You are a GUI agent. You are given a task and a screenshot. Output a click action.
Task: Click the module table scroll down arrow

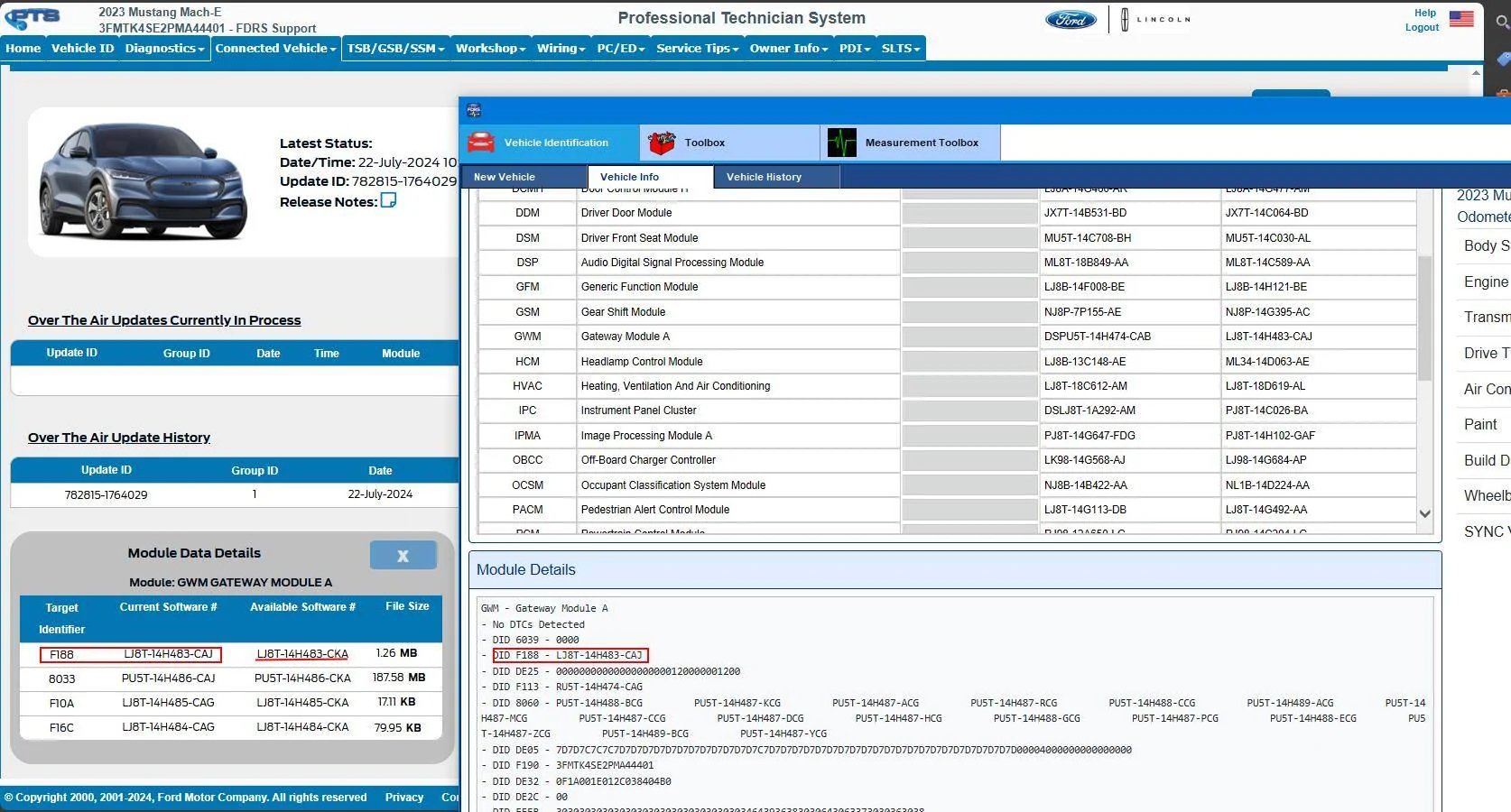(x=1425, y=513)
